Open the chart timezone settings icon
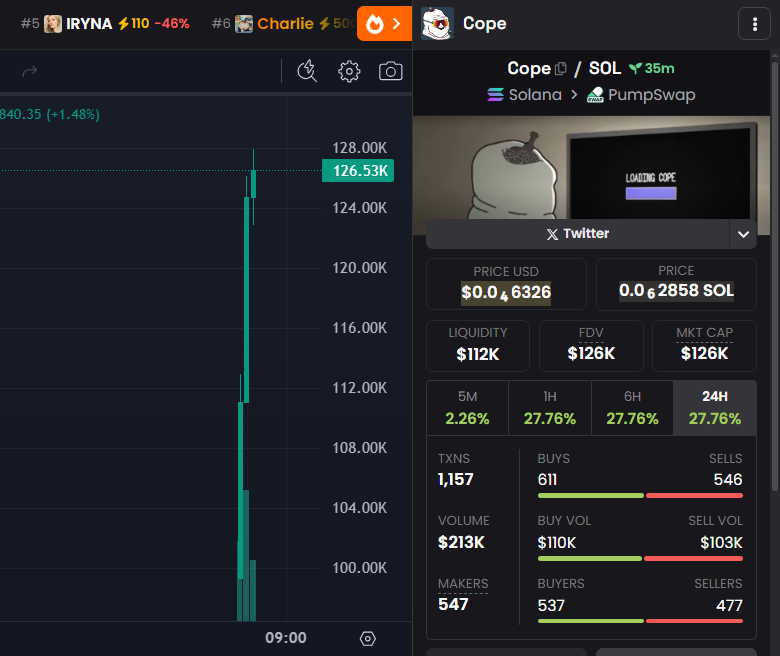780x656 pixels. 368,638
